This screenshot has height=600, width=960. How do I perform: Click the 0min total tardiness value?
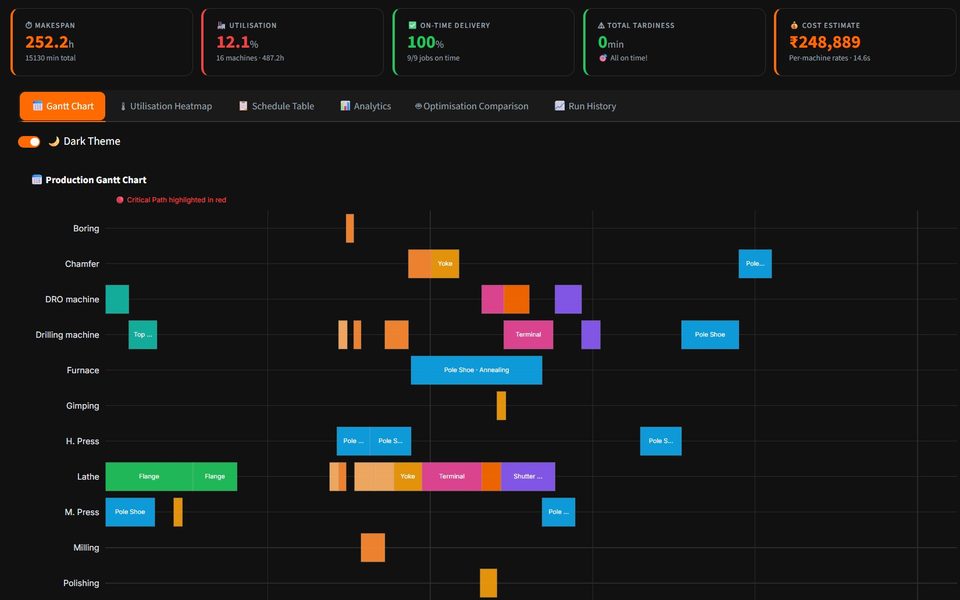(611, 42)
